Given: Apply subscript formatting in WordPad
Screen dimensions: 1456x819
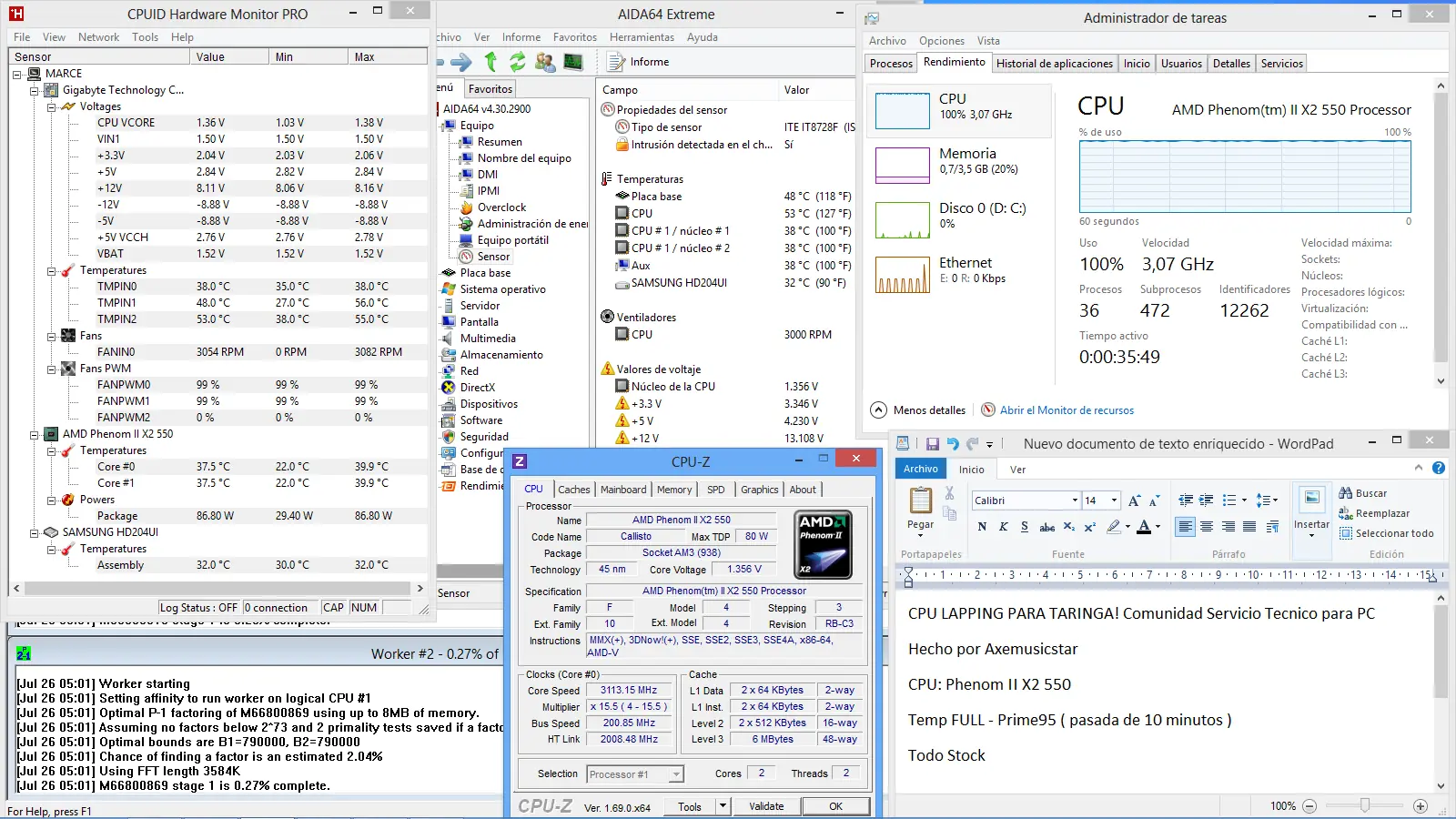Looking at the screenshot, I should tap(1069, 527).
